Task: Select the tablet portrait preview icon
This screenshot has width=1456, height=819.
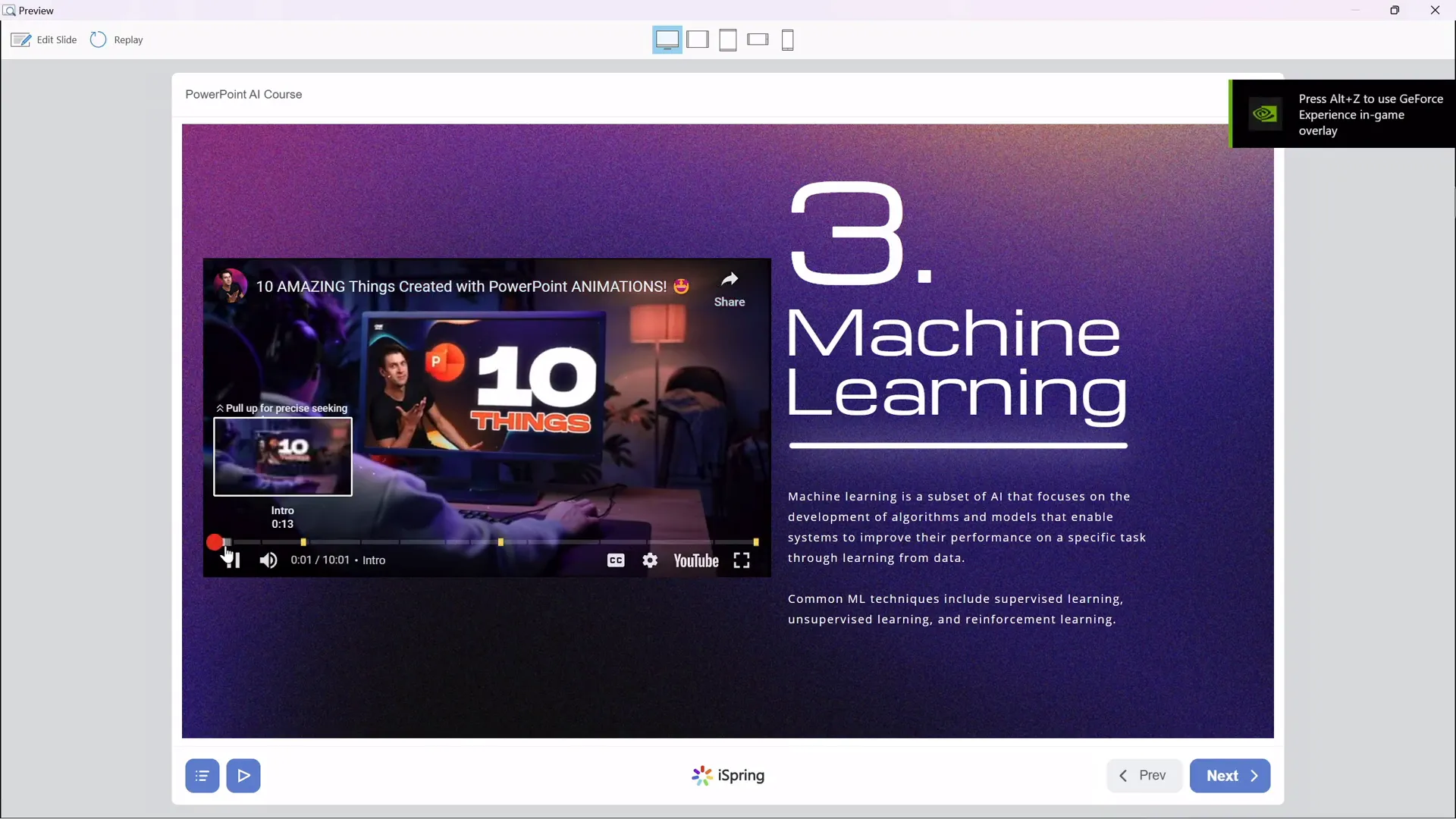Action: (728, 39)
